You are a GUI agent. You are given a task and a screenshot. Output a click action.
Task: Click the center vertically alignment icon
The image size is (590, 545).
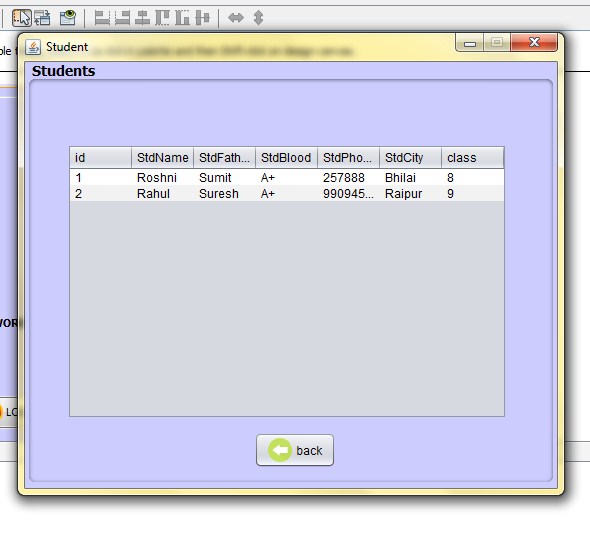coord(203,18)
